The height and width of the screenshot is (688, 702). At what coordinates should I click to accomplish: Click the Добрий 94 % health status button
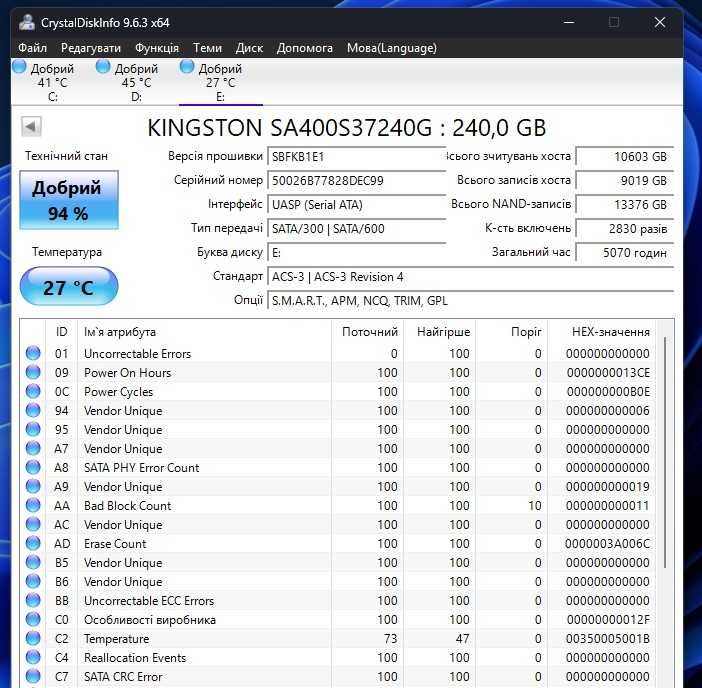pos(68,200)
